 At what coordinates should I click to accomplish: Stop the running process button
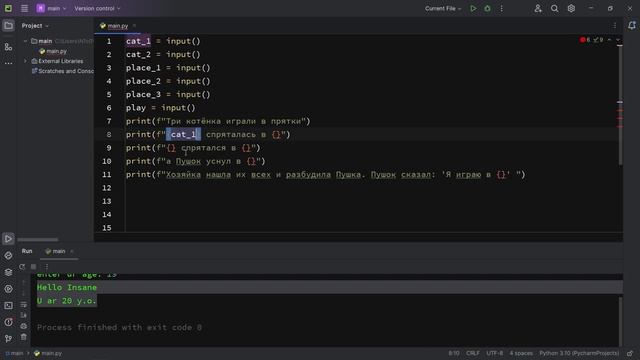(33, 267)
